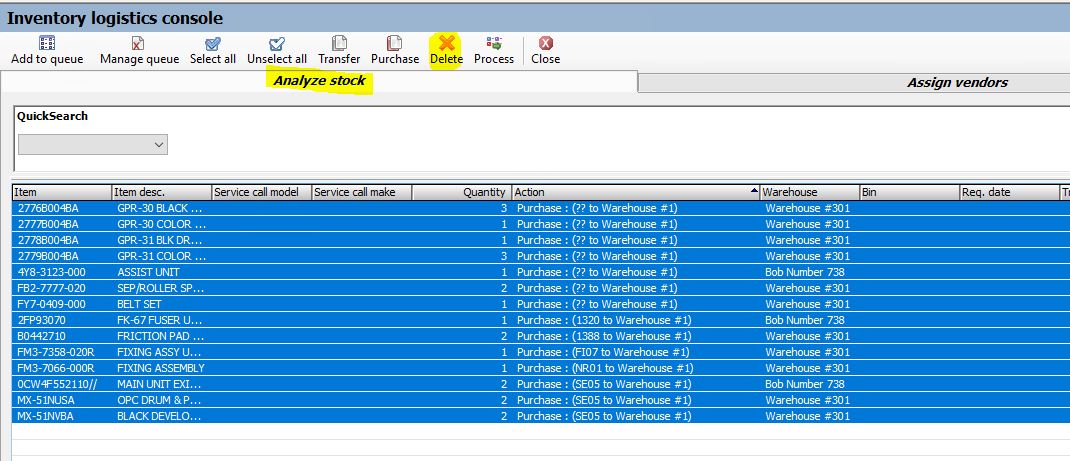Sort by the Action column header

coord(633,192)
